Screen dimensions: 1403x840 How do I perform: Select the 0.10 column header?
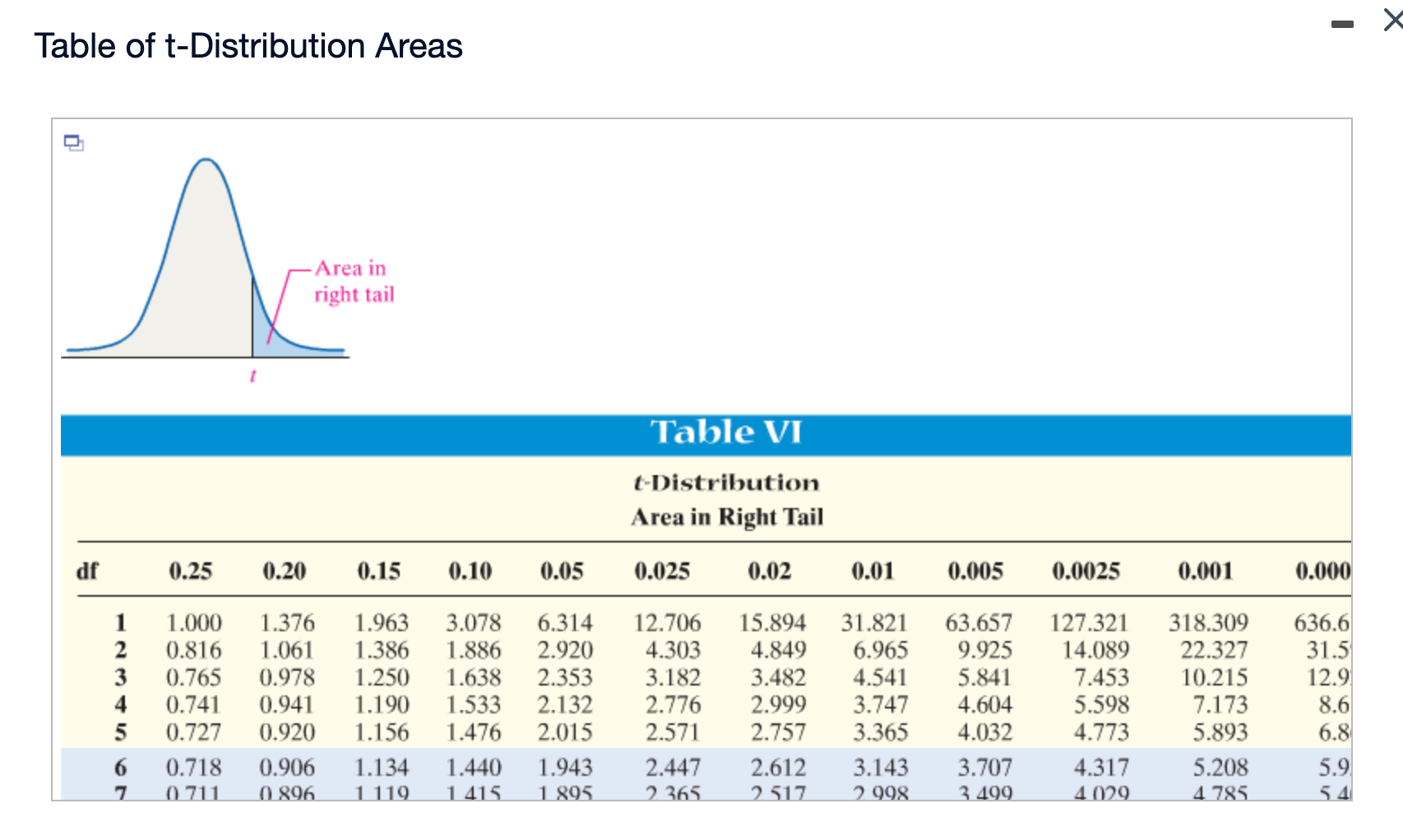tap(470, 571)
